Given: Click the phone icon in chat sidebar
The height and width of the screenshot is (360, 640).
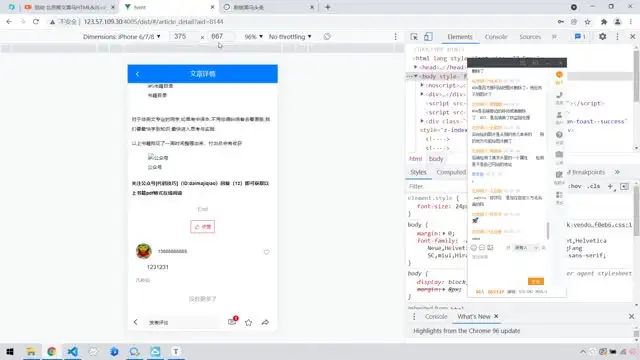Looking at the screenshot, I should pos(559,95).
